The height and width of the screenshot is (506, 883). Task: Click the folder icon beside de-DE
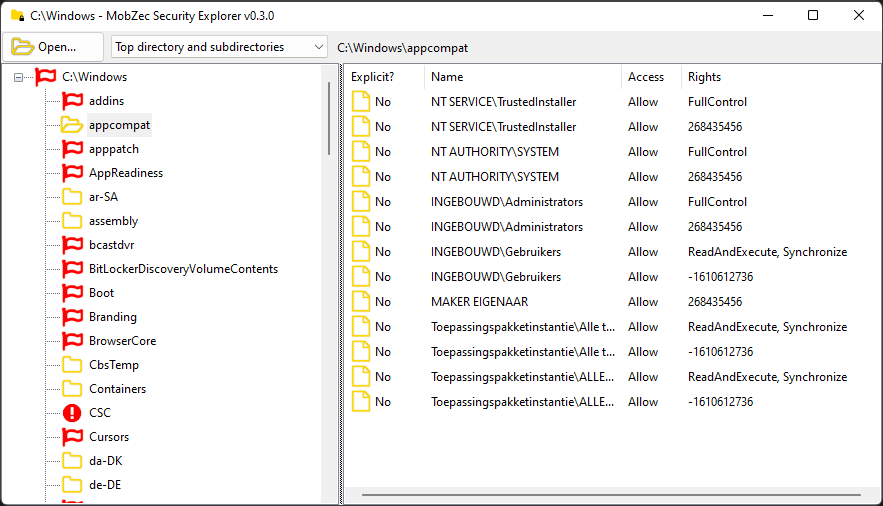point(72,485)
